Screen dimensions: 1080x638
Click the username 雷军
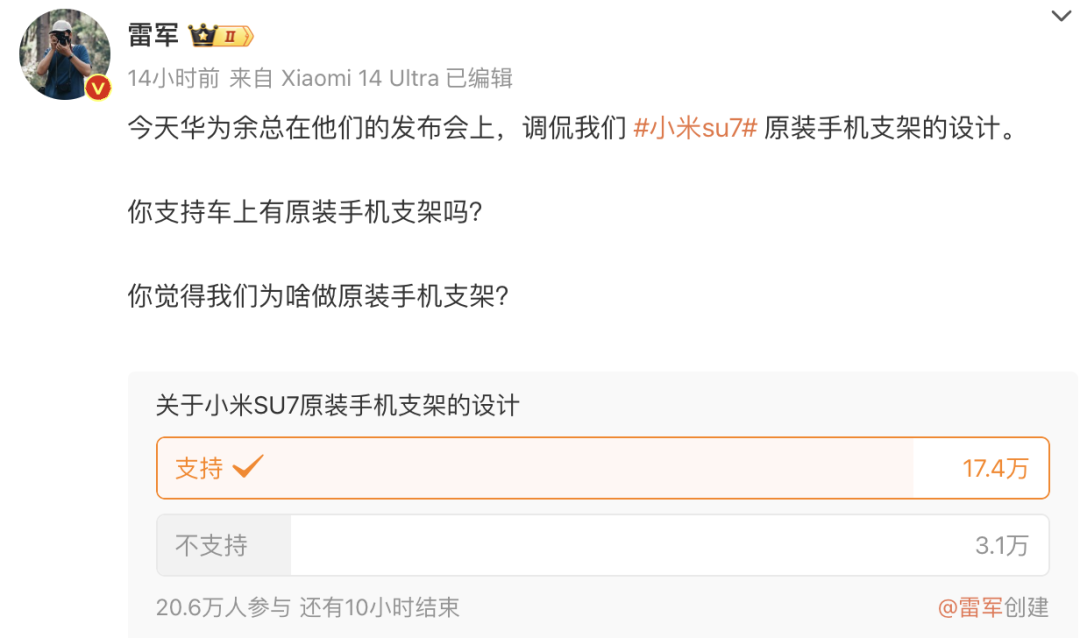tap(154, 33)
